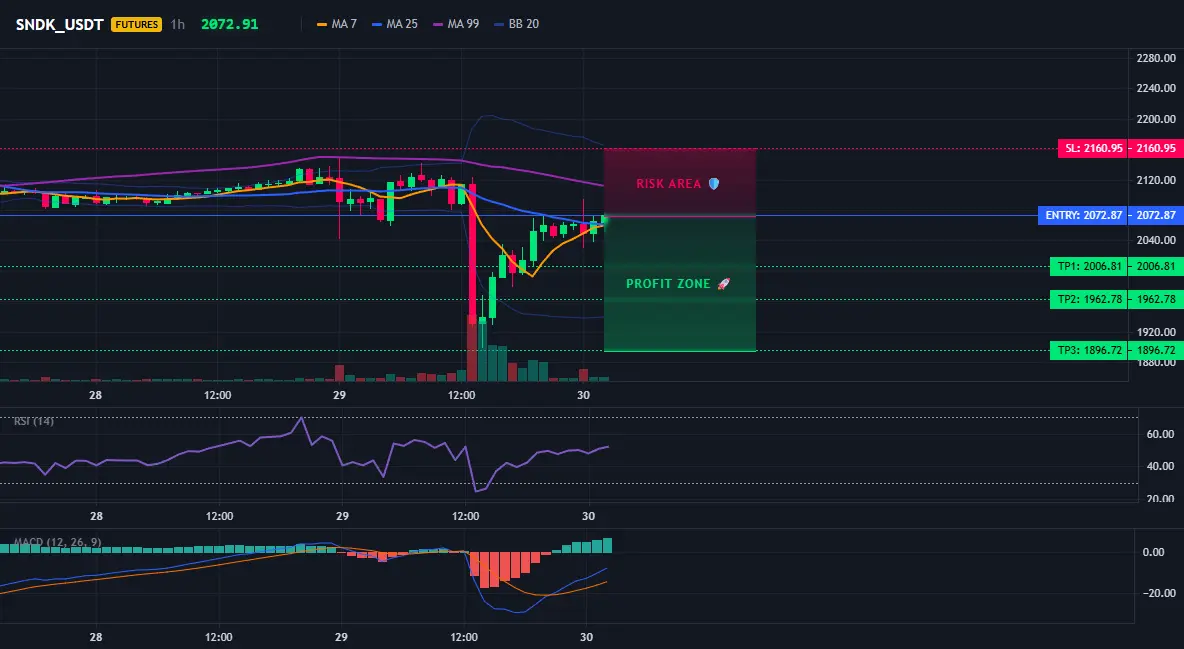Click the 1920.00 price axis value
1184x649 pixels.
[x=1156, y=332]
